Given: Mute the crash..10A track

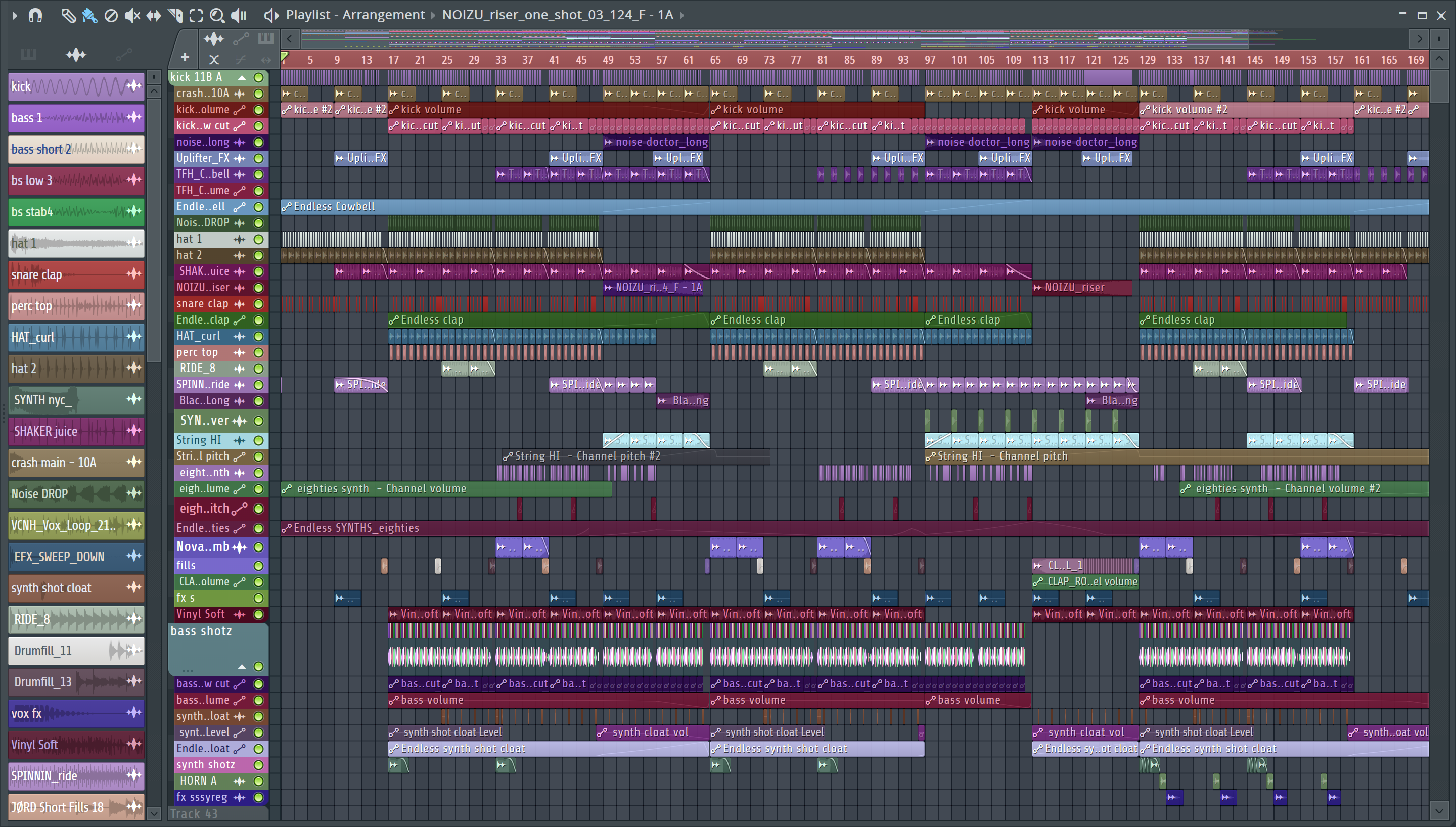Looking at the screenshot, I should click(x=258, y=94).
